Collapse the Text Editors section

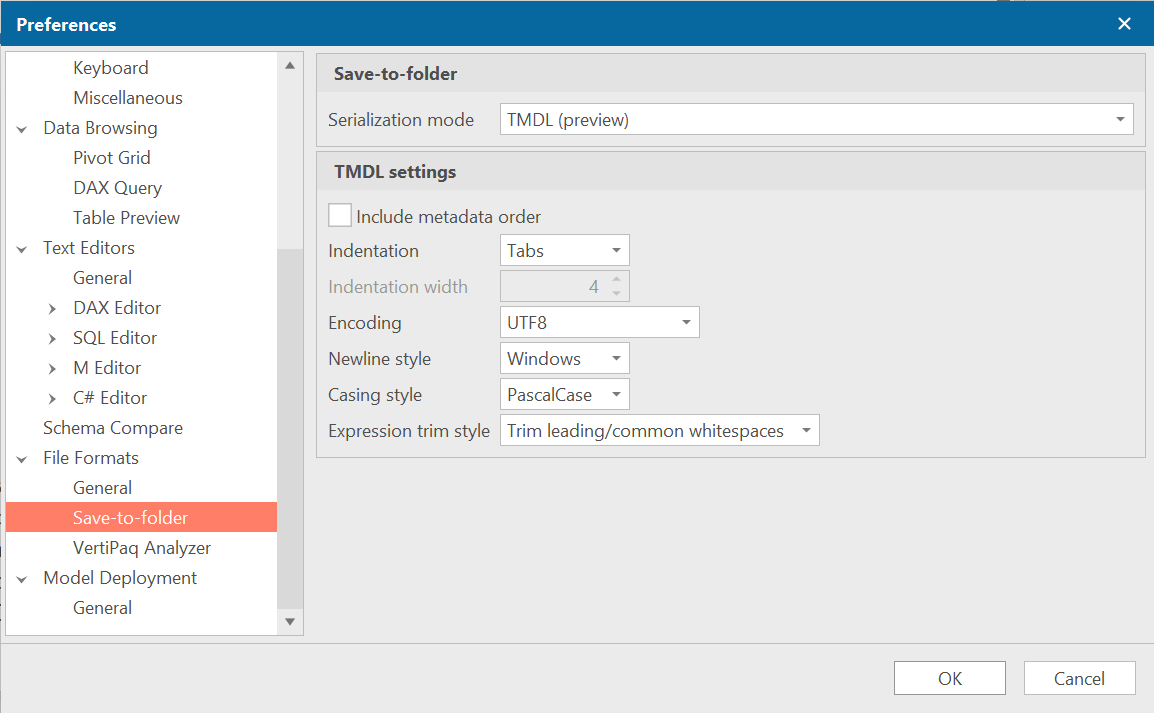22,247
